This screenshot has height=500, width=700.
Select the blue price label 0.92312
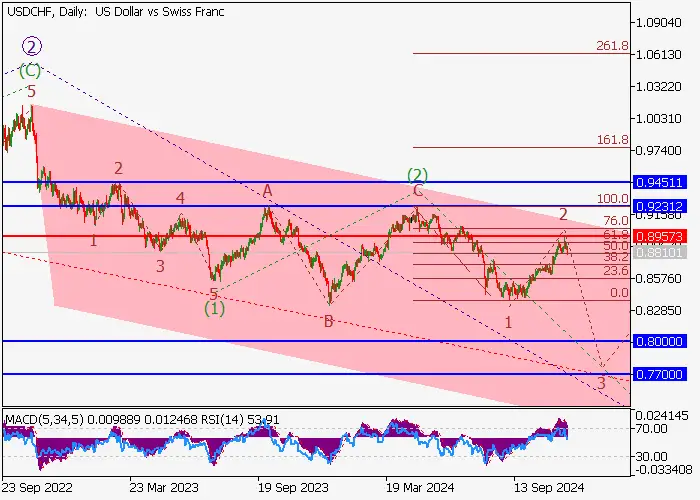[x=659, y=206]
